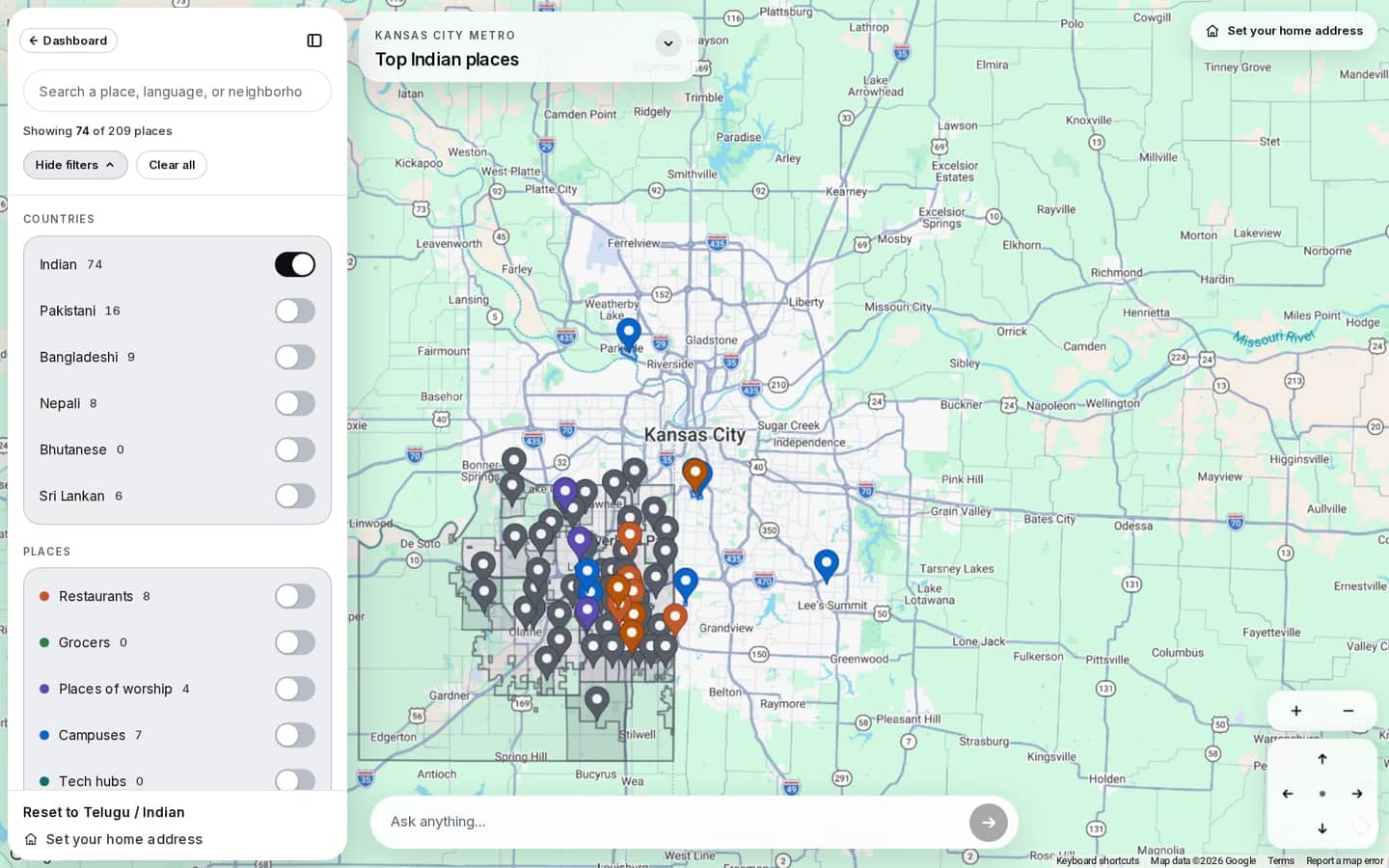This screenshot has height=868, width=1389.
Task: Collapse the sidebar panel icon
Action: (x=314, y=41)
